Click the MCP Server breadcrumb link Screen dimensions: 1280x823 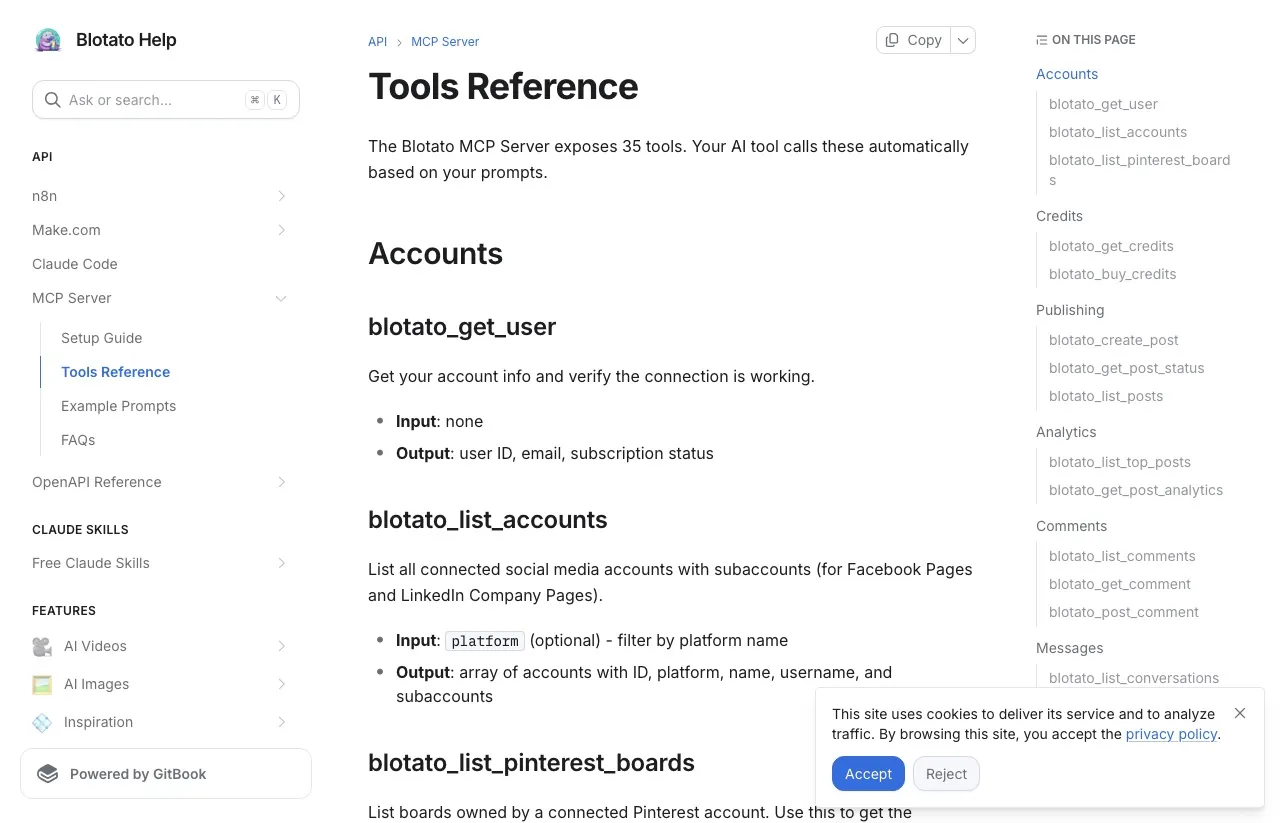pos(445,42)
